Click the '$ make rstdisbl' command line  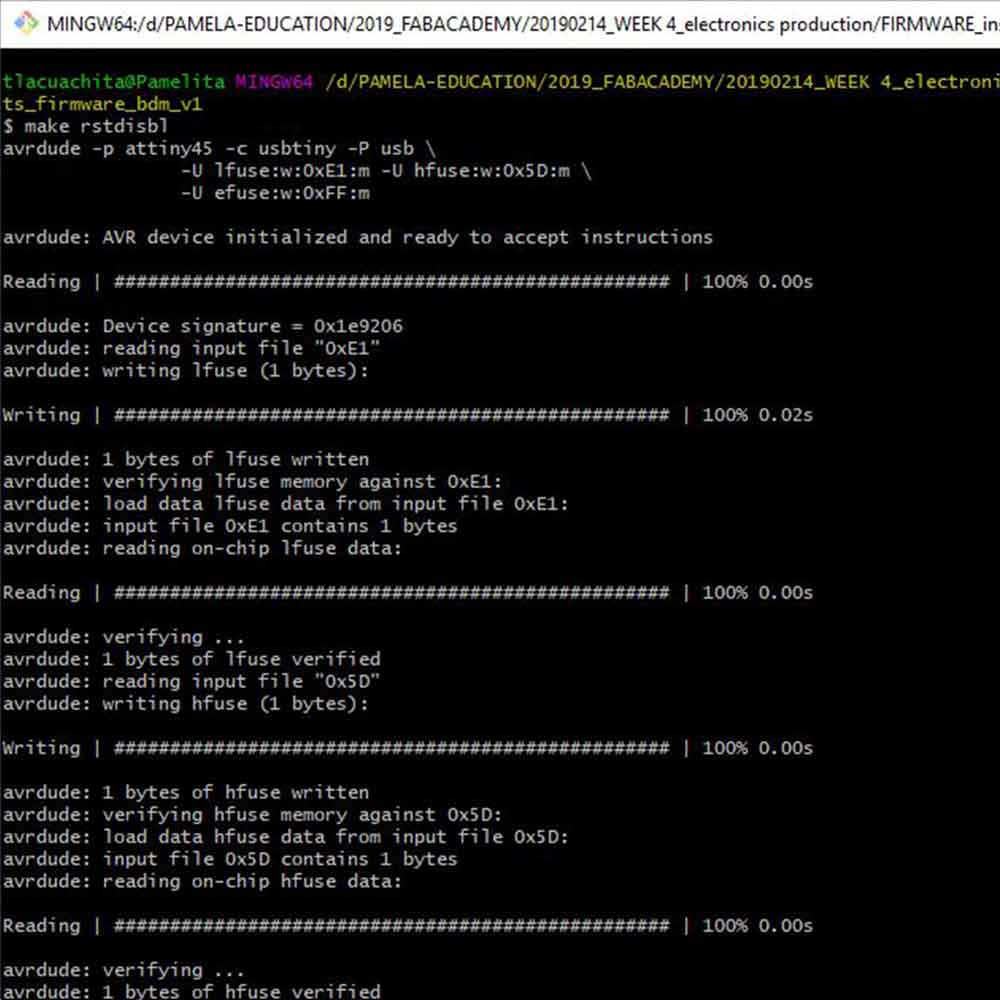(x=85, y=126)
